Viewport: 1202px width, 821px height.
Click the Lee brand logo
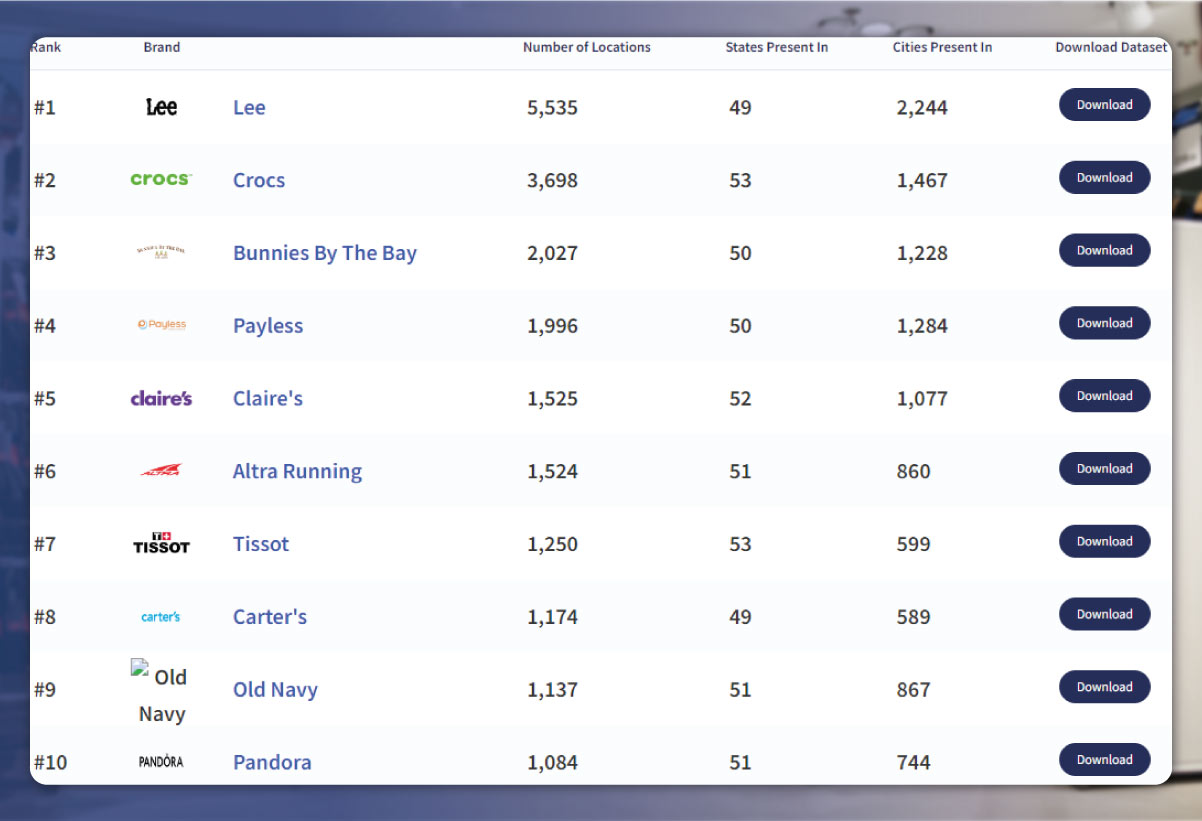point(161,107)
